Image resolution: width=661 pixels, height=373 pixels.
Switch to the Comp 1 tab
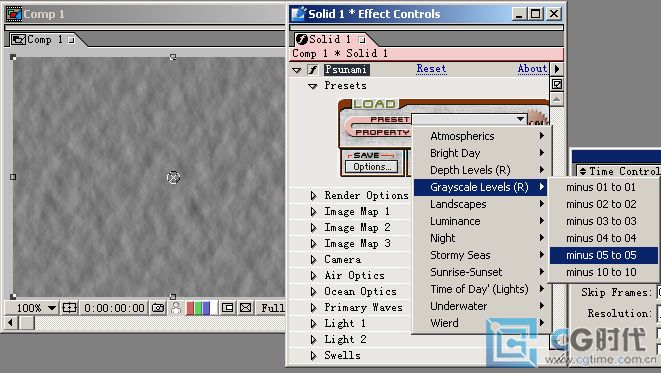(44, 40)
